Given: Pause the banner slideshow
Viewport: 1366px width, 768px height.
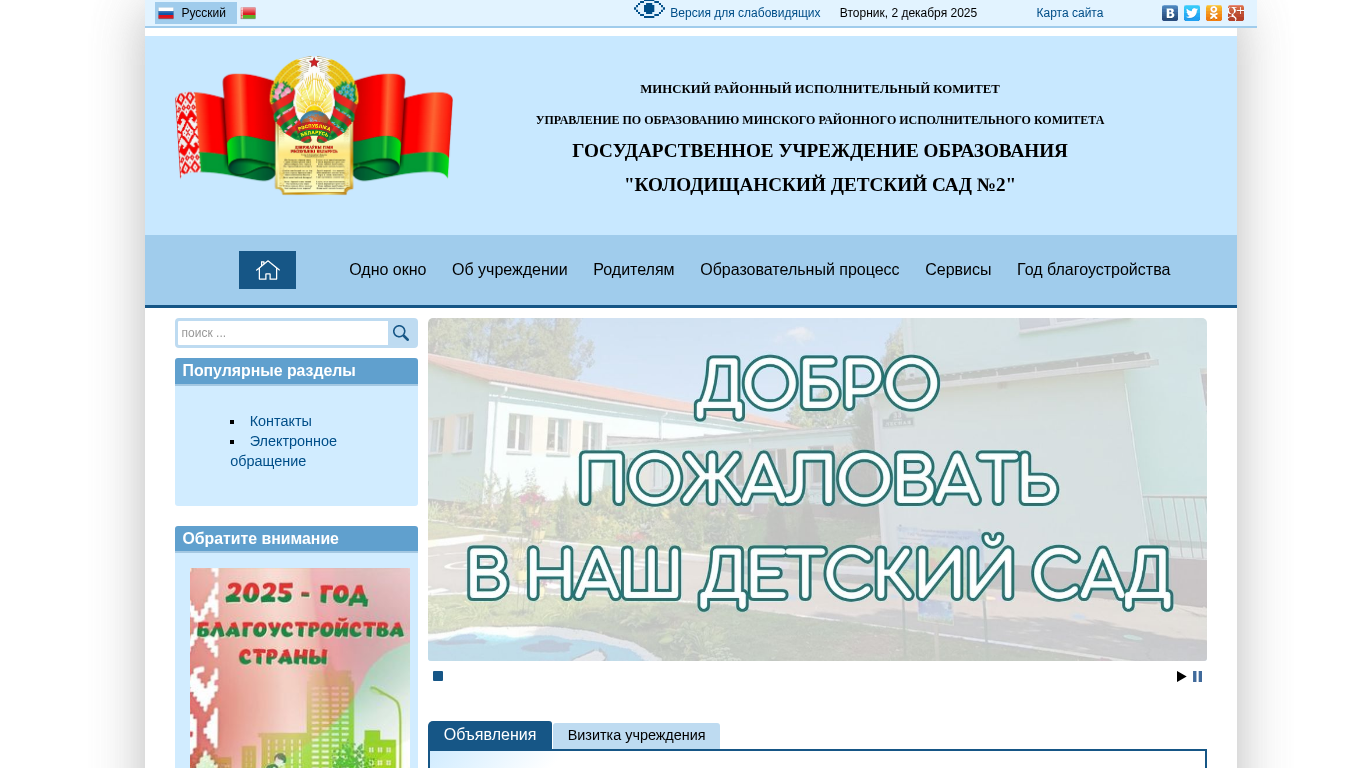Looking at the screenshot, I should pyautogui.click(x=1197, y=677).
